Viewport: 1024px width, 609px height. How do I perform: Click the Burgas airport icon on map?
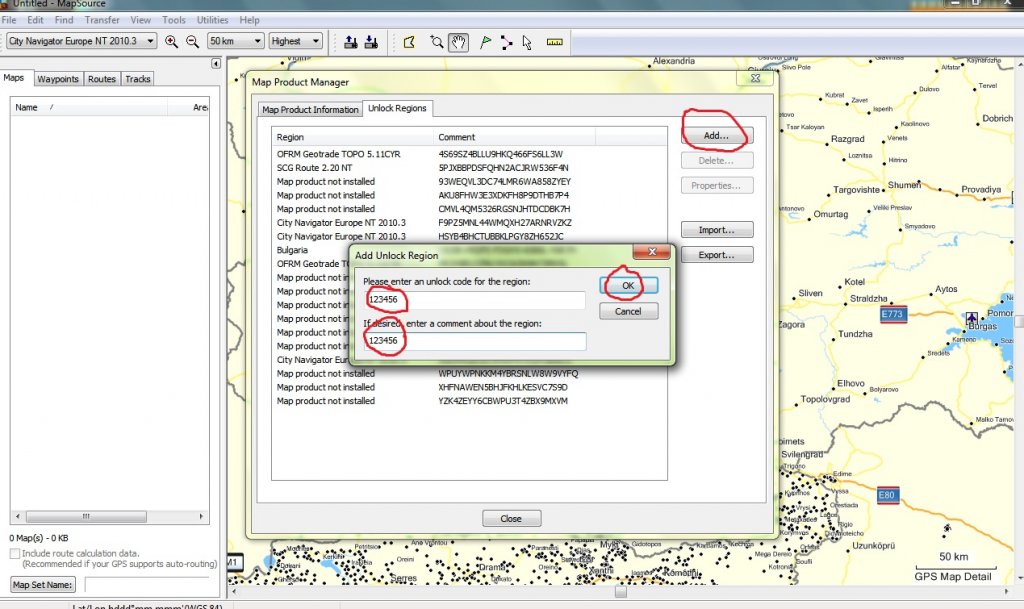point(972,319)
